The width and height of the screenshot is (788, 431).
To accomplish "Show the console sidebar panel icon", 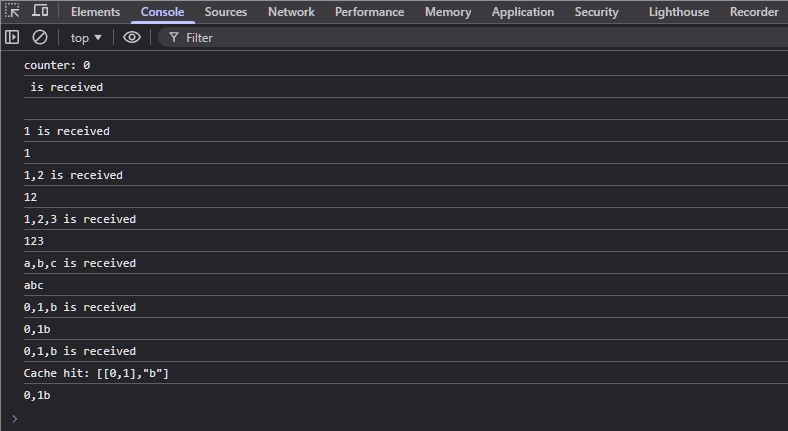I will pos(12,37).
